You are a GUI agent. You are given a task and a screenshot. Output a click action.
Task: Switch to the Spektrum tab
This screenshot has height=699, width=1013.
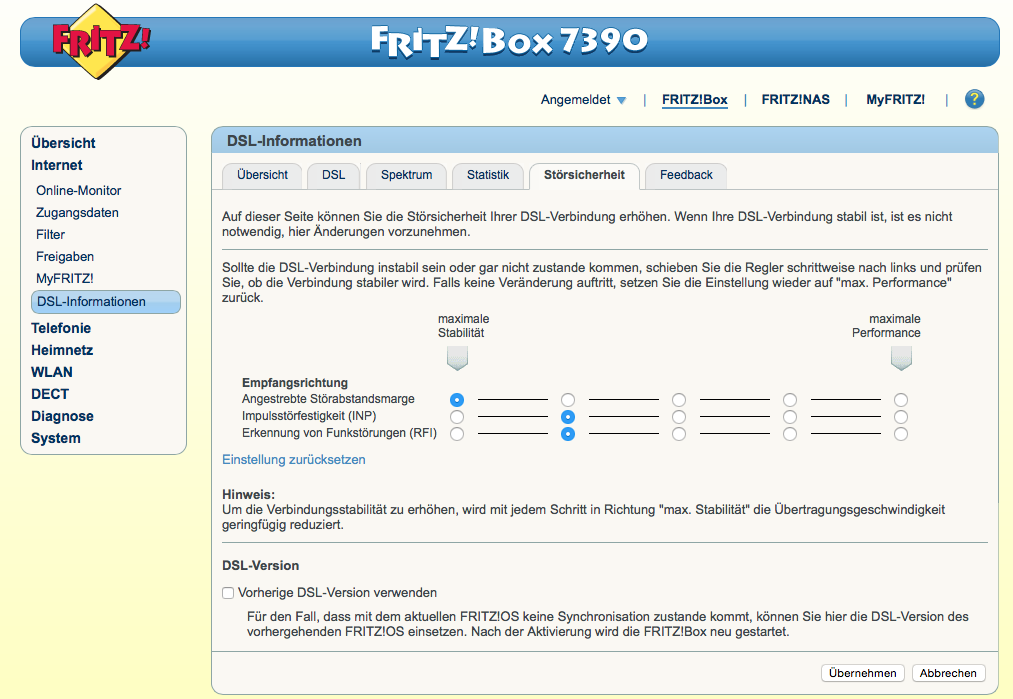tap(406, 175)
